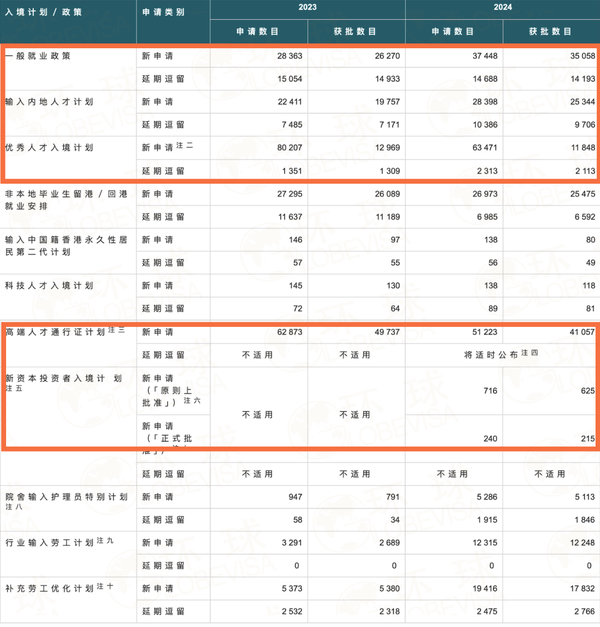Select the 35 058 approved count cell
This screenshot has height=627, width=600.
(x=582, y=56)
